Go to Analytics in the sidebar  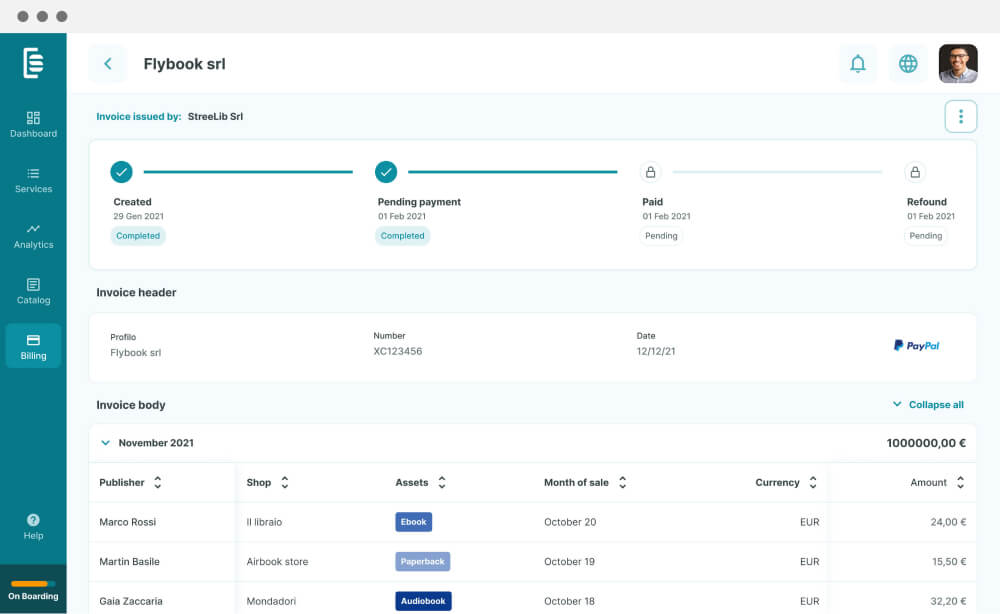(x=33, y=237)
